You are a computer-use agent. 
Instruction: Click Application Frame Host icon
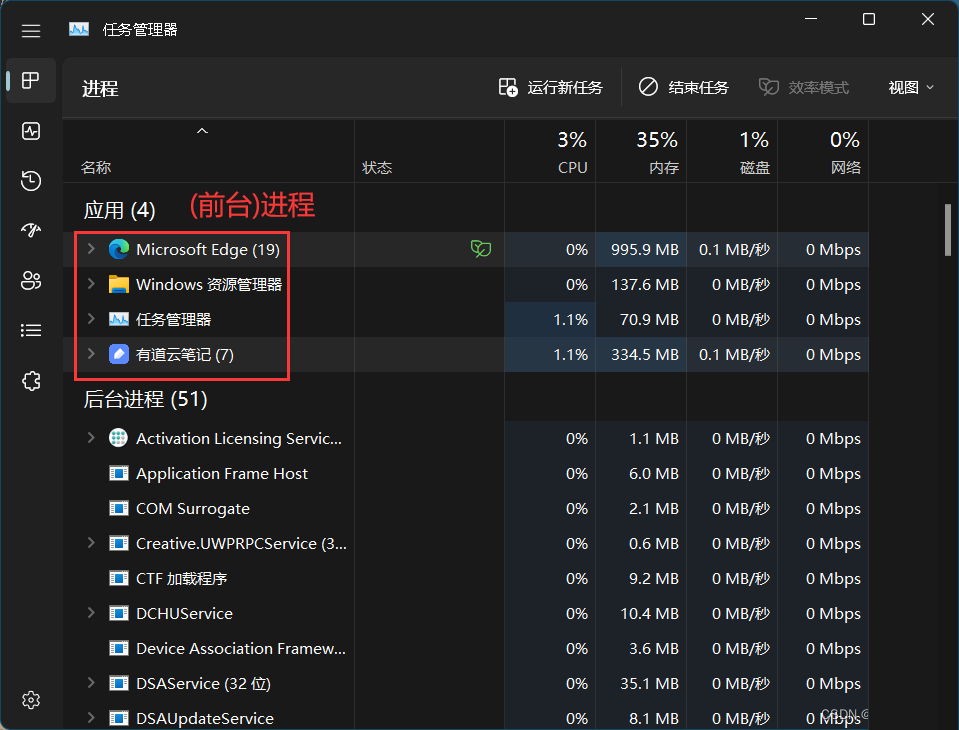(119, 473)
